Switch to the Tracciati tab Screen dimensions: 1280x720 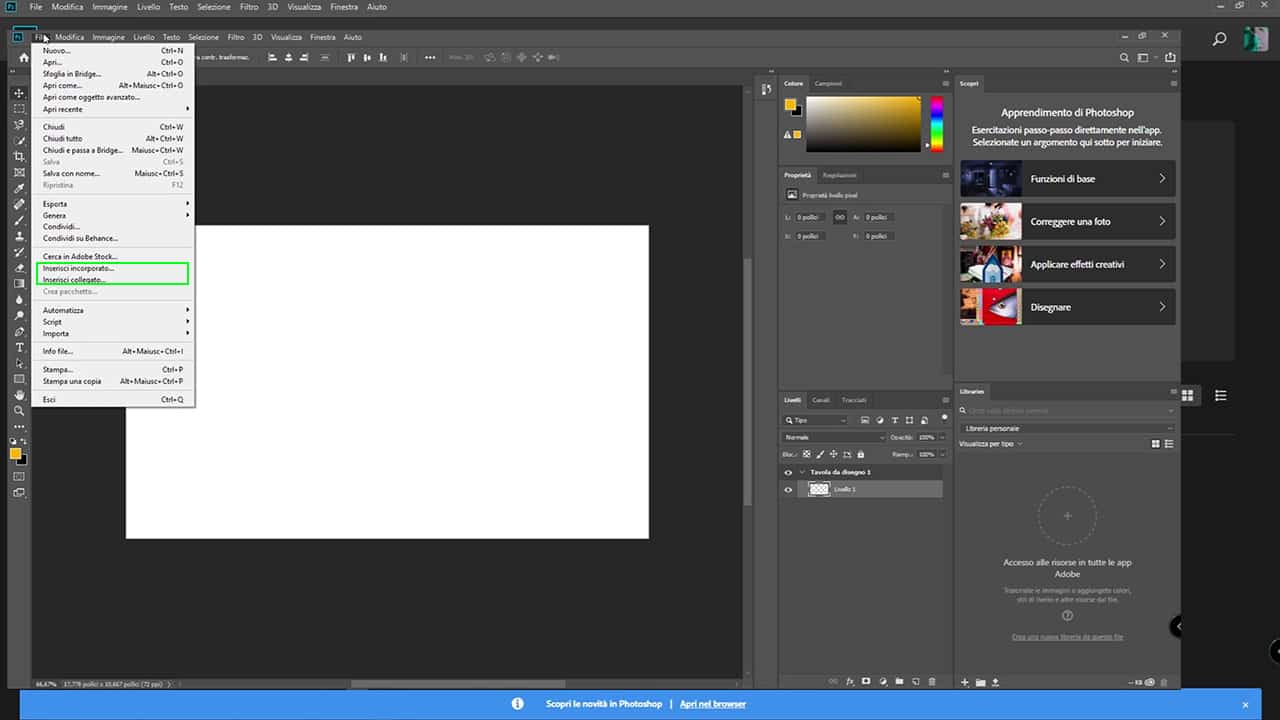[853, 400]
